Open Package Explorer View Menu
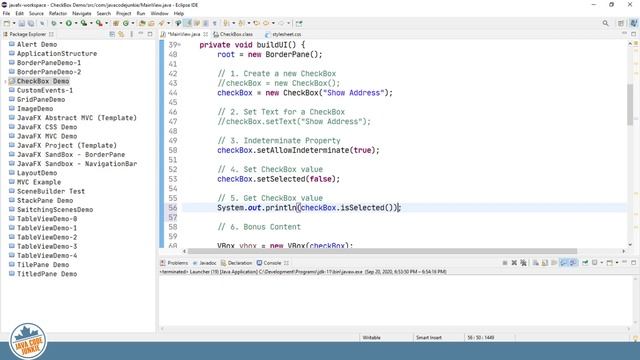This screenshot has width=640, height=360. [131, 34]
